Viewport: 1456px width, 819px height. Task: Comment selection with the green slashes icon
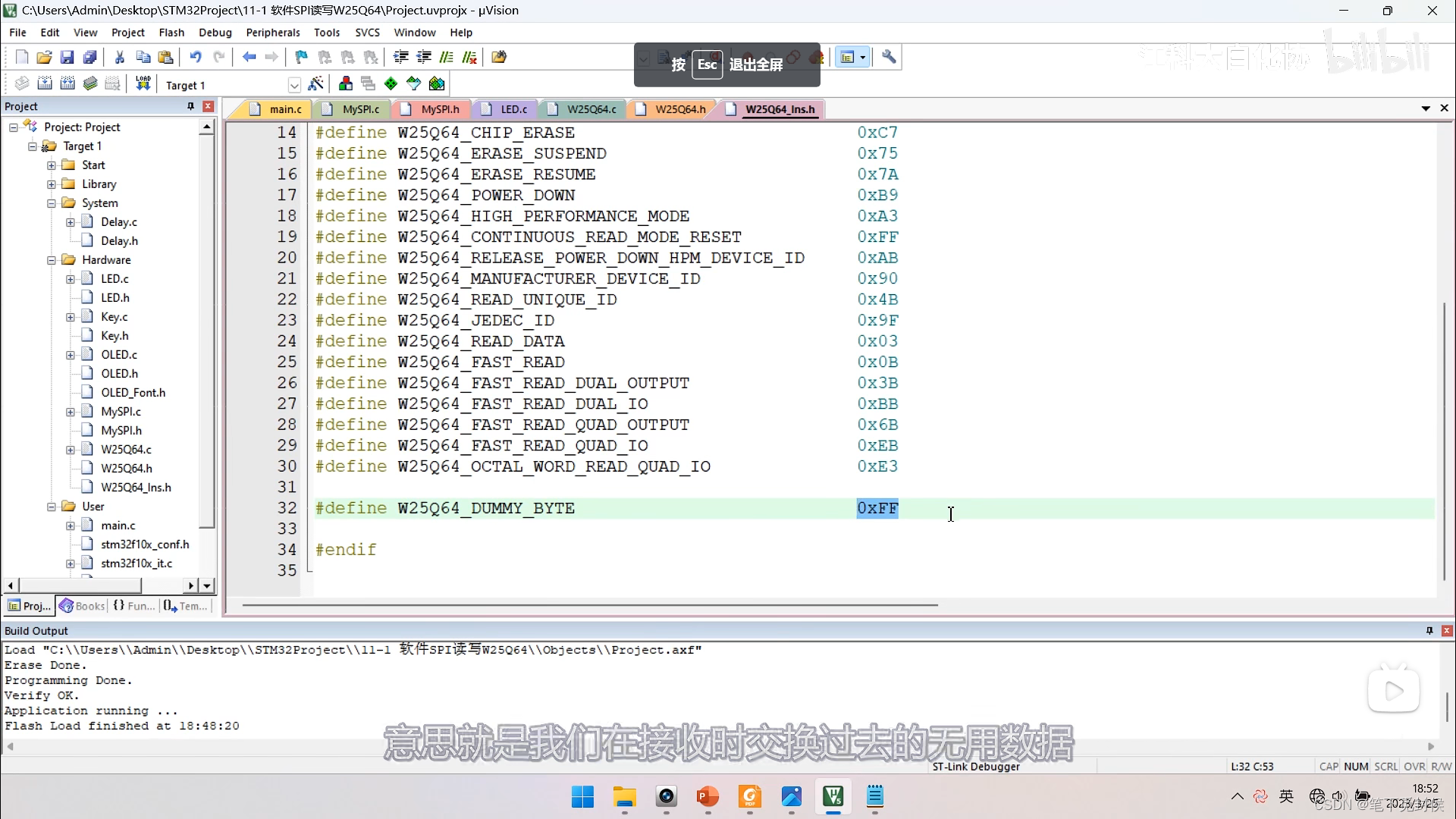click(447, 57)
